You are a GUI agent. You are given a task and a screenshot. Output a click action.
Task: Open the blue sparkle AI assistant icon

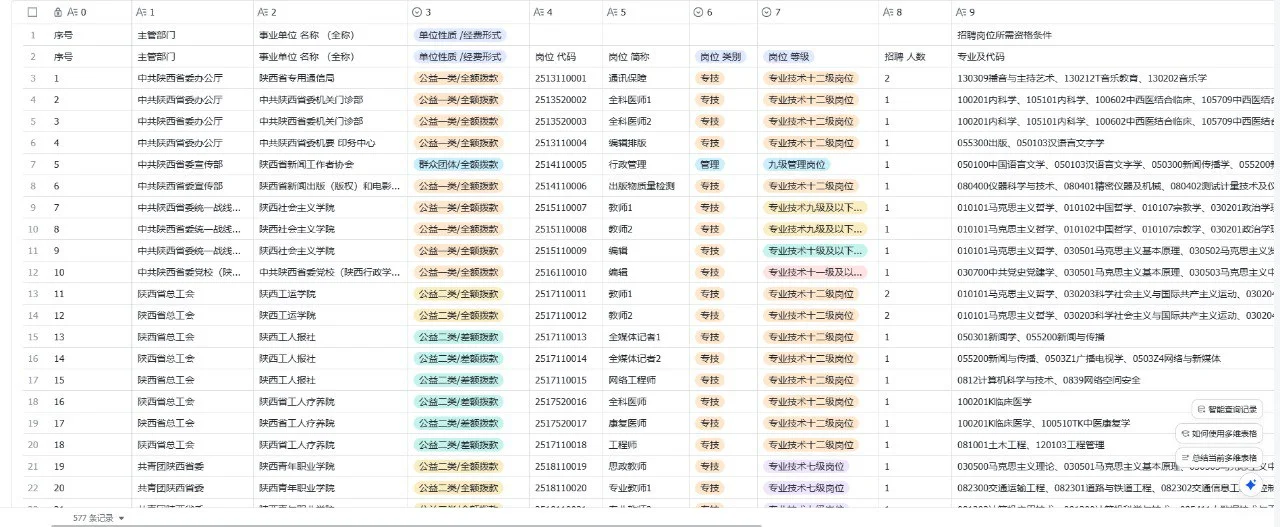(x=1250, y=485)
